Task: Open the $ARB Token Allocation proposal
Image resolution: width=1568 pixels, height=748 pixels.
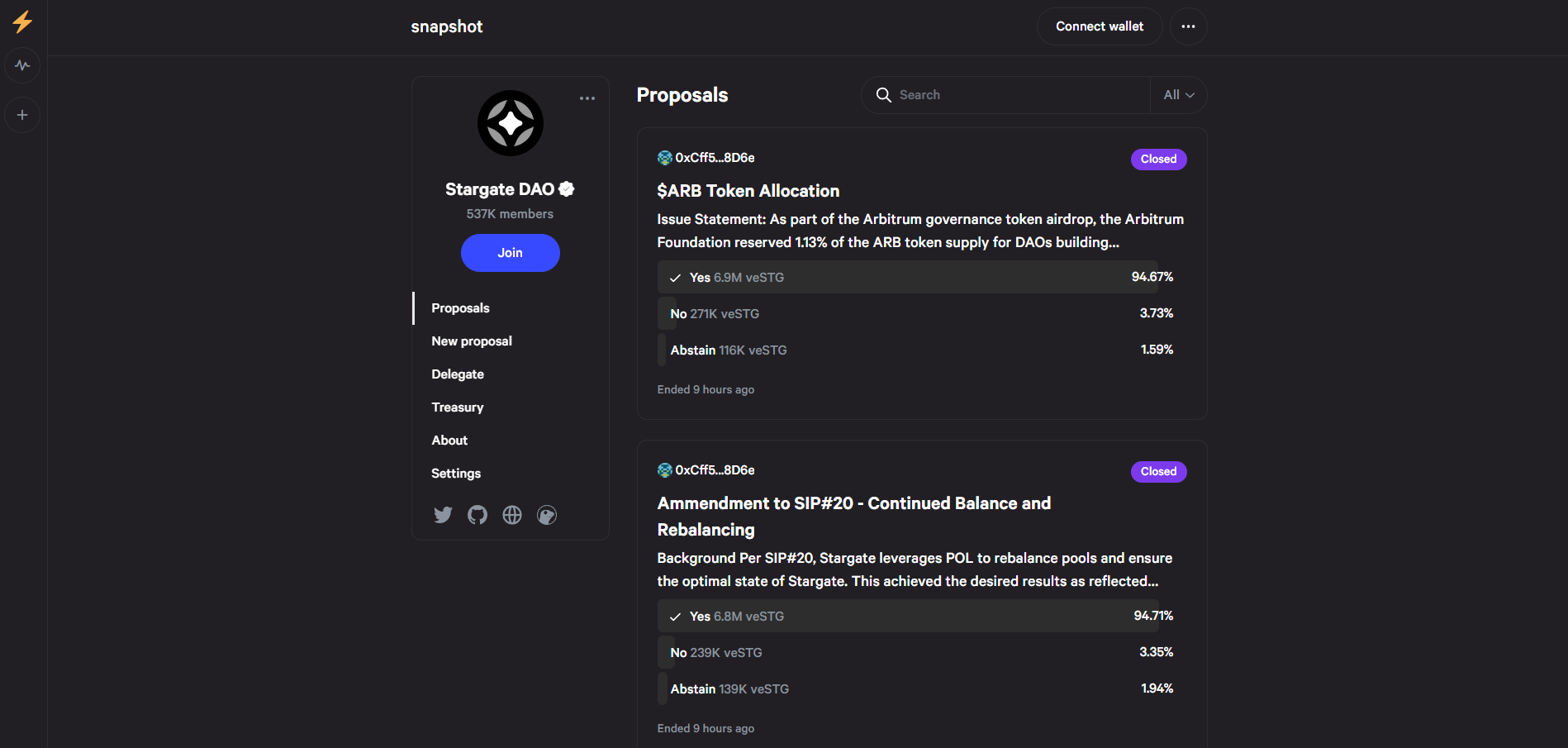Action: [x=748, y=190]
